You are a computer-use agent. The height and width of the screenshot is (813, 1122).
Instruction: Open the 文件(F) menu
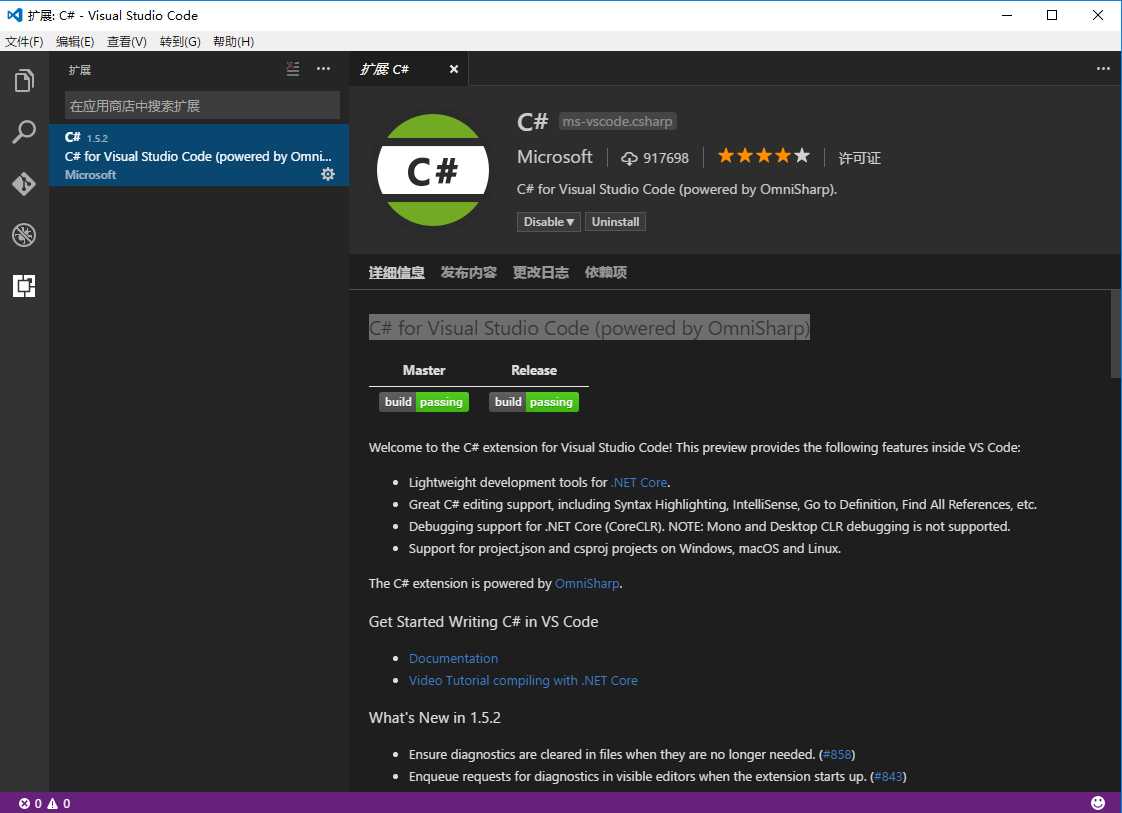[24, 42]
